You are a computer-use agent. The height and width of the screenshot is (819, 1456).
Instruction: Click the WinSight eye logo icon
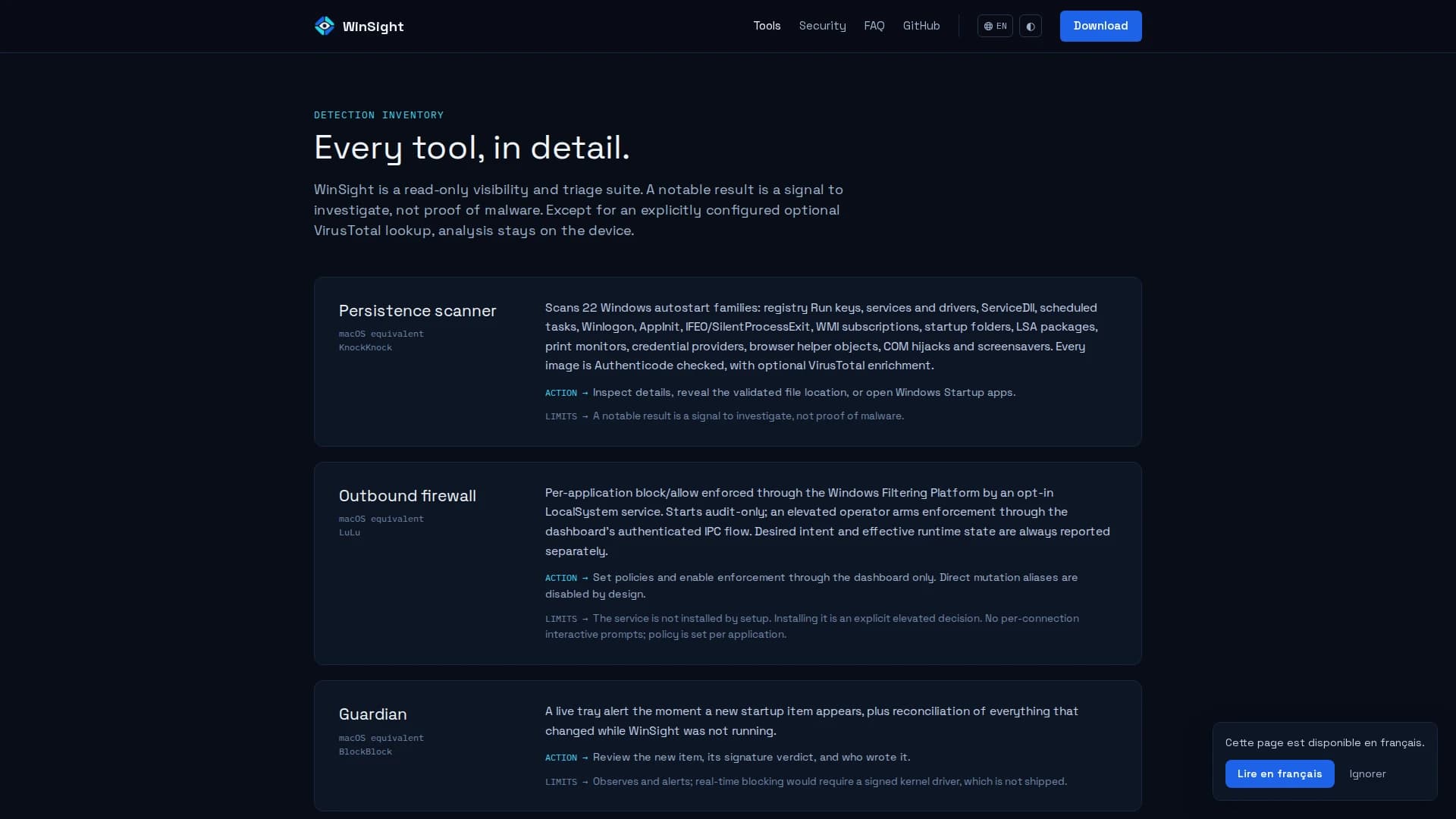click(325, 26)
